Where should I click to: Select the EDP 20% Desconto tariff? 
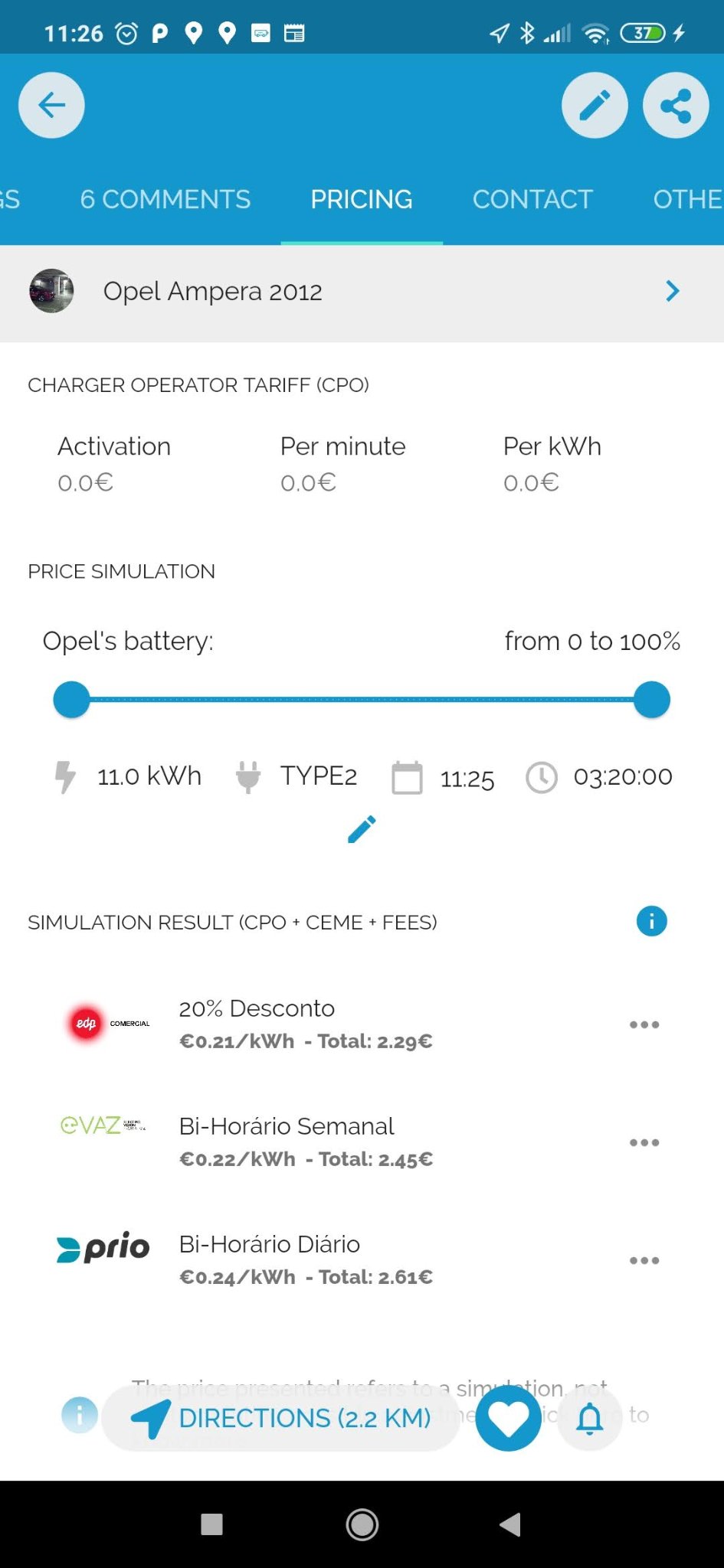(306, 1024)
